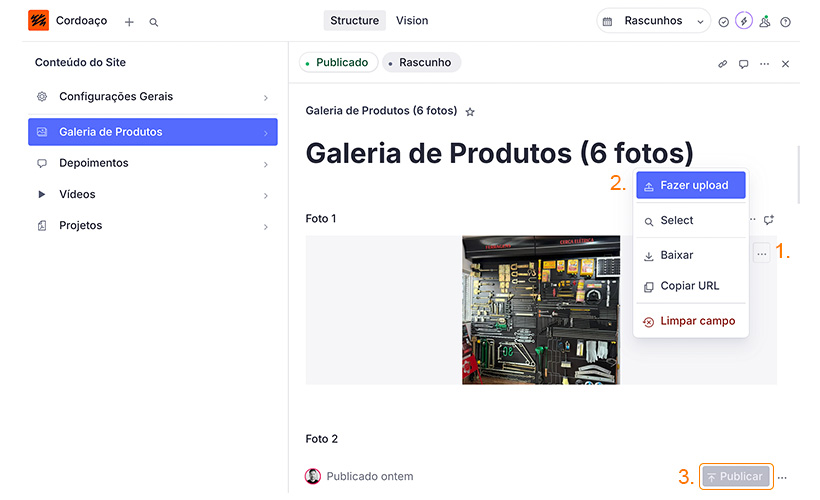Expand Depoimentos chevron
Image resolution: width=820 pixels, height=500 pixels.
(266, 165)
